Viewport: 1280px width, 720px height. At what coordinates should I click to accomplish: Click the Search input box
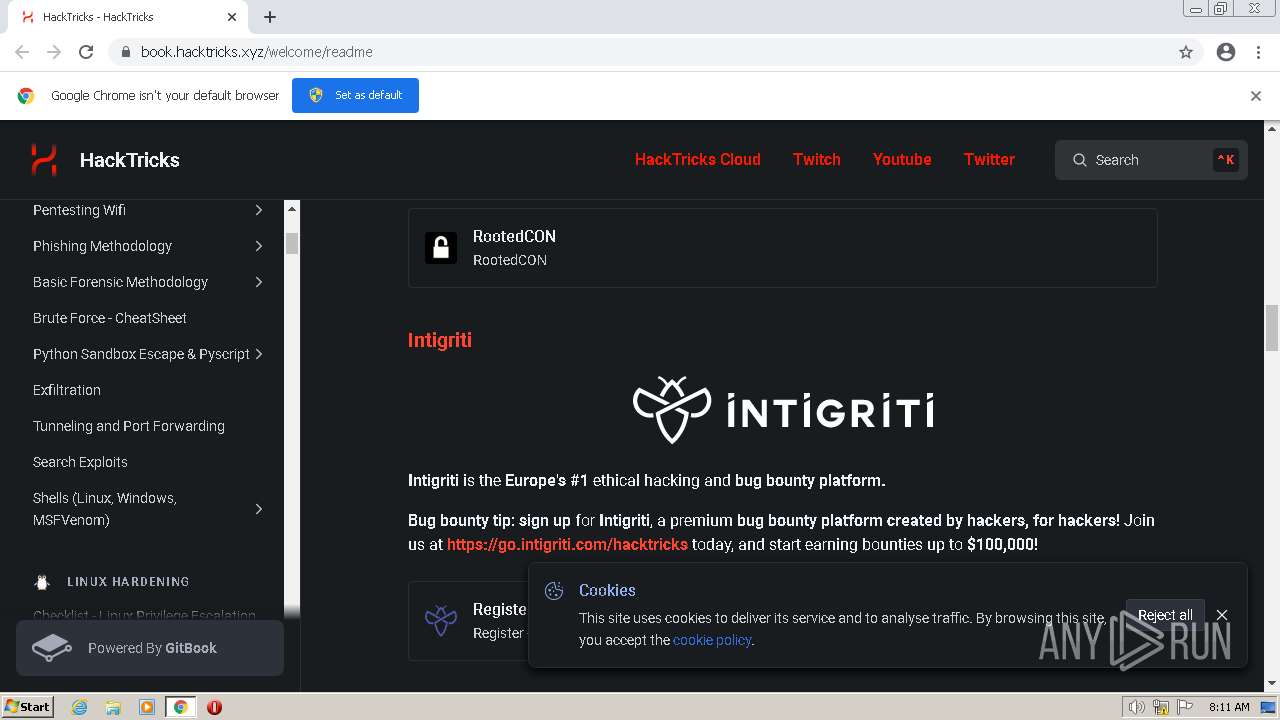coord(1151,160)
